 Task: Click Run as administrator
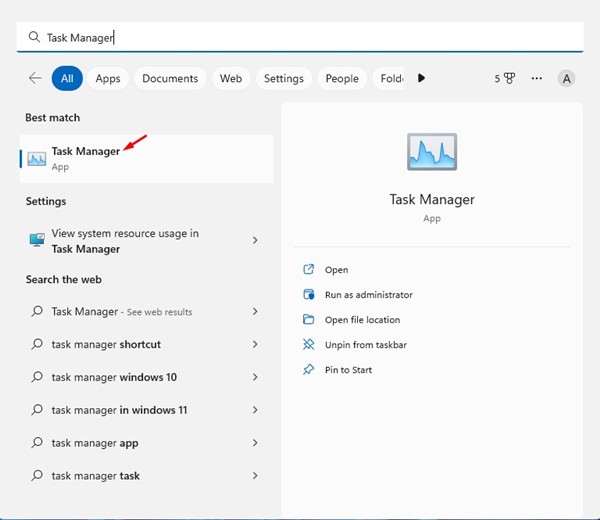(368, 295)
